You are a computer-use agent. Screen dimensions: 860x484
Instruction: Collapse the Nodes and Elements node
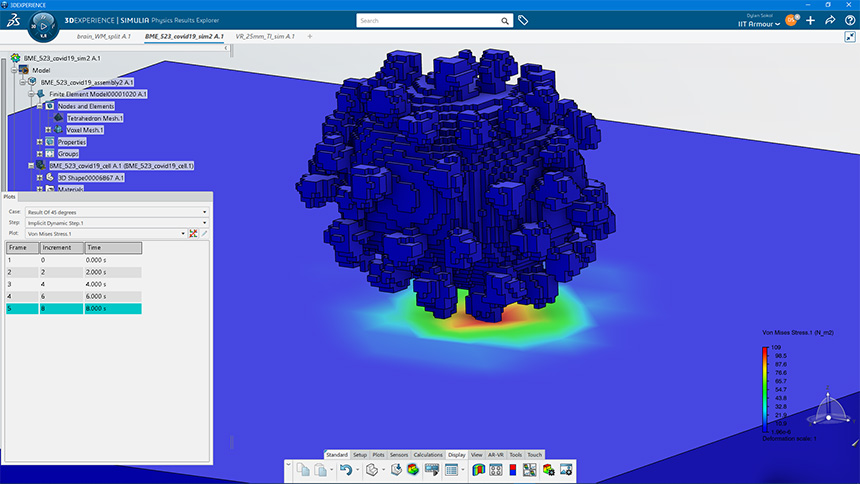tap(39, 106)
